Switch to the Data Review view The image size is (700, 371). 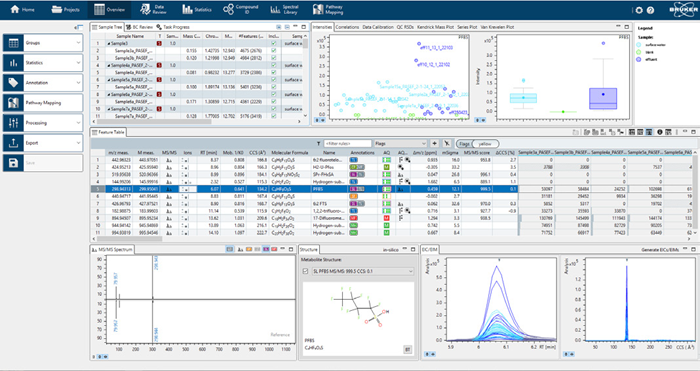click(x=152, y=9)
